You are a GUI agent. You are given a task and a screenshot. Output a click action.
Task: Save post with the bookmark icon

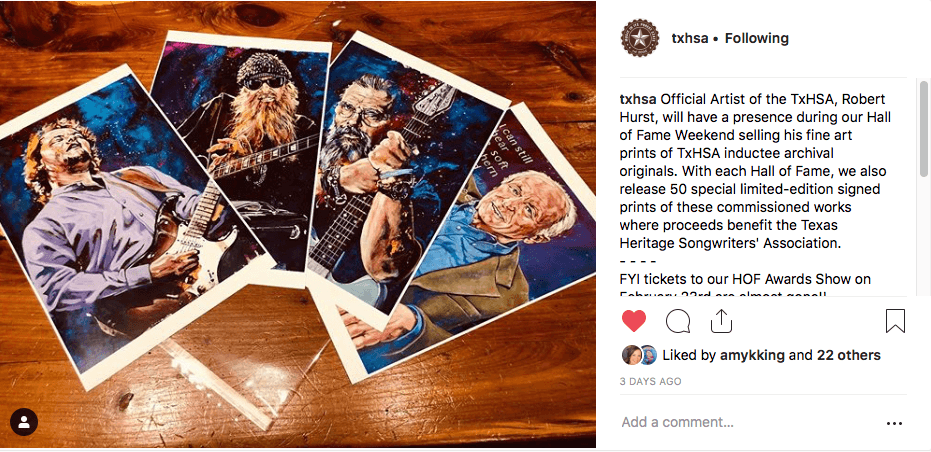point(895,321)
